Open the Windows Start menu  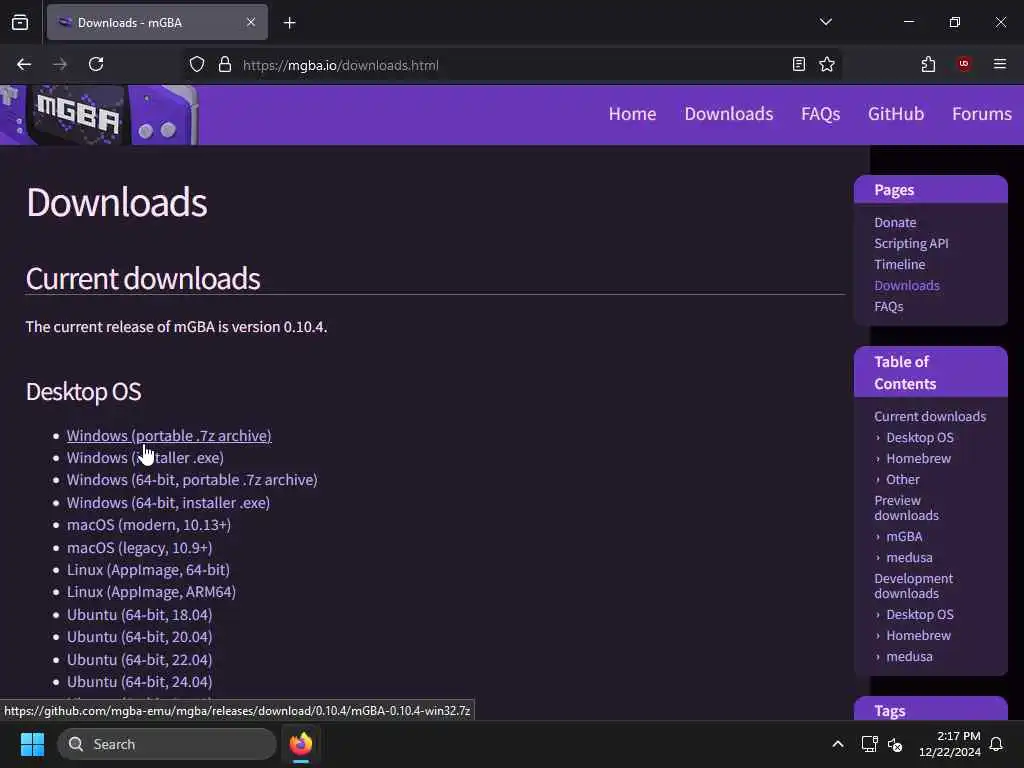[x=32, y=744]
